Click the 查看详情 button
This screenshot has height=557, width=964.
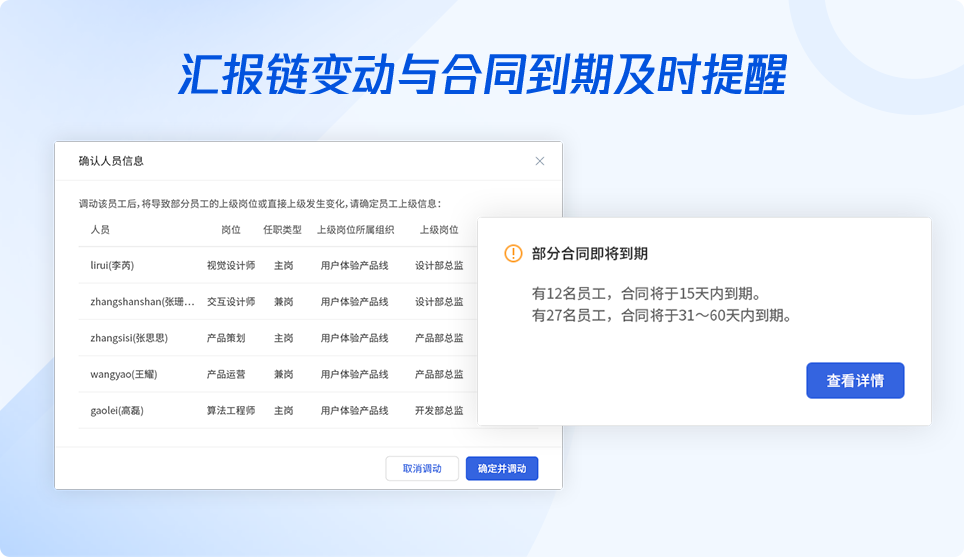[855, 381]
